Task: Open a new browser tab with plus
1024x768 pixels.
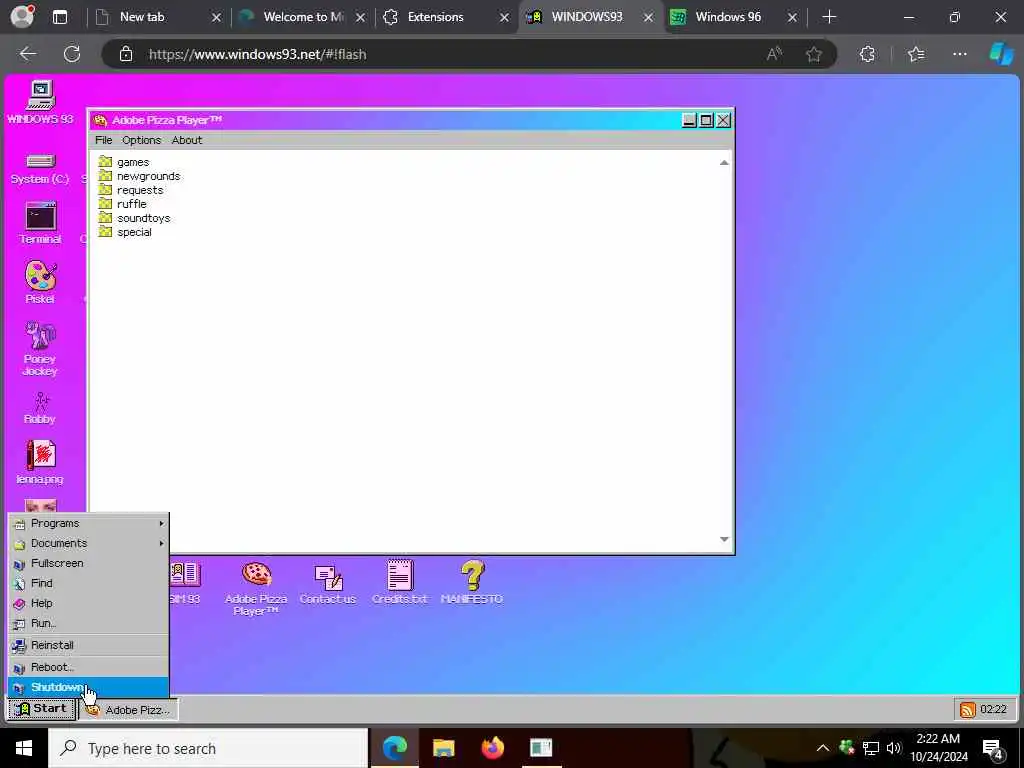Action: [829, 17]
